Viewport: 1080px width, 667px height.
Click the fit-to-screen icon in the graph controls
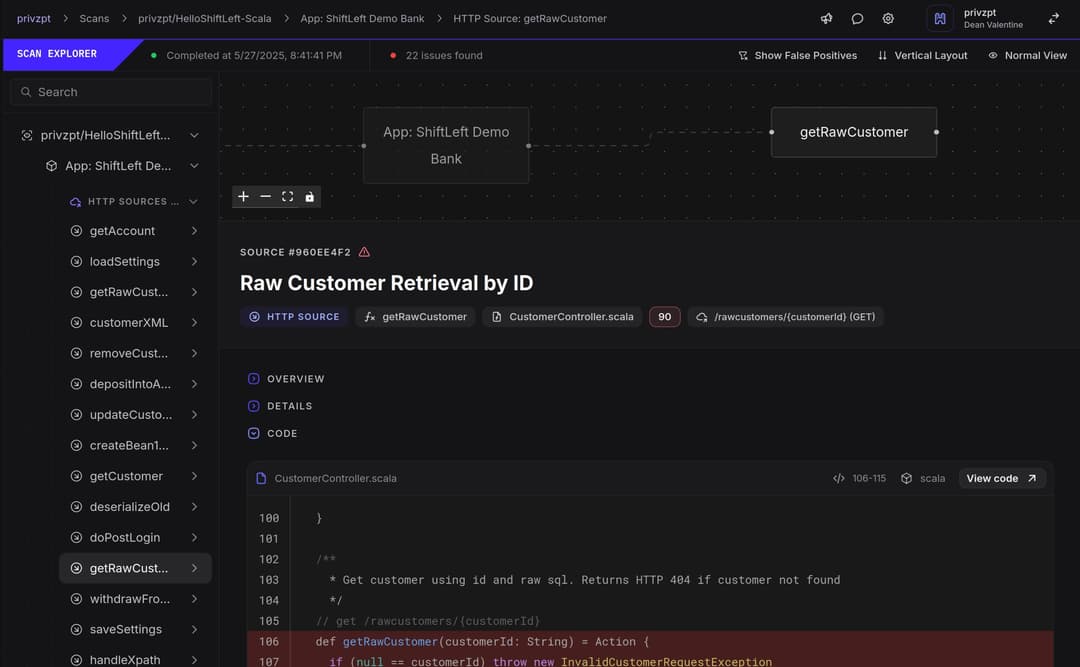(287, 196)
